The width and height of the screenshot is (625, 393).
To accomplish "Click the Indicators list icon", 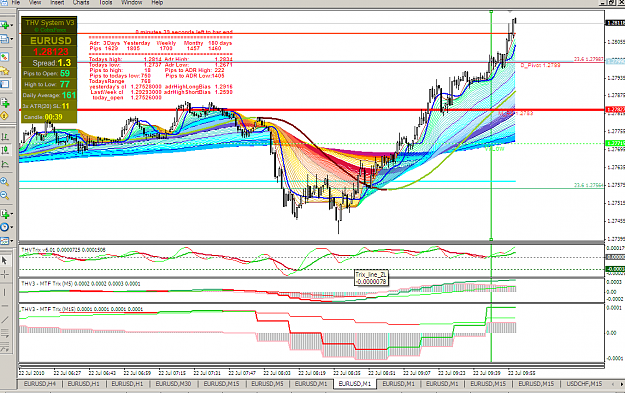I will pos(4,214).
